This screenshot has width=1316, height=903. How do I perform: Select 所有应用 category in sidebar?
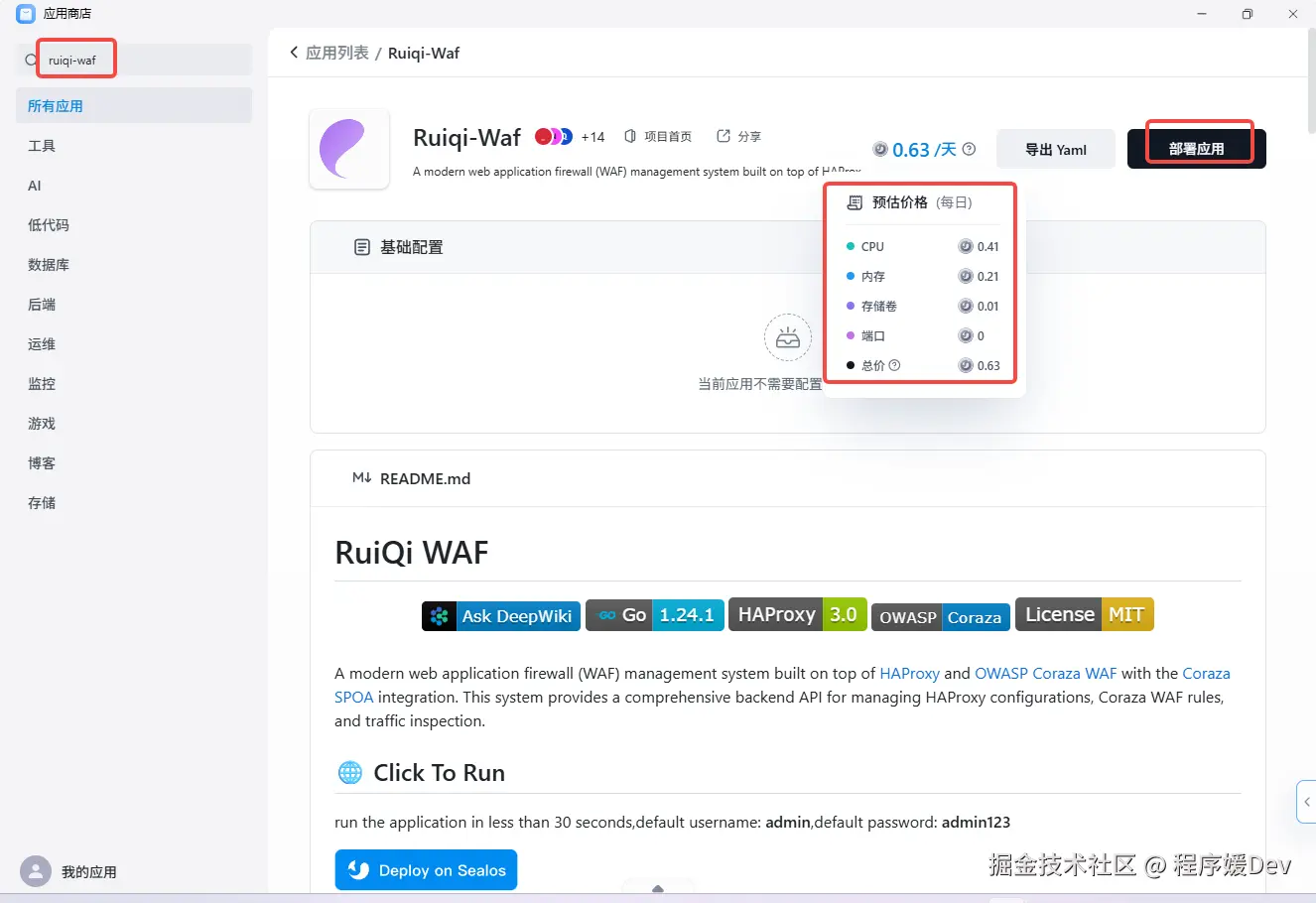[134, 105]
